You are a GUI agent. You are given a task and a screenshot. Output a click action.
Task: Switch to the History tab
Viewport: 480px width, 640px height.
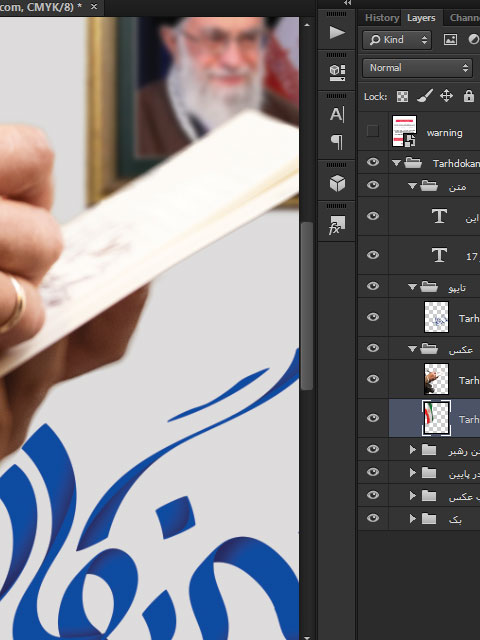click(x=382, y=18)
